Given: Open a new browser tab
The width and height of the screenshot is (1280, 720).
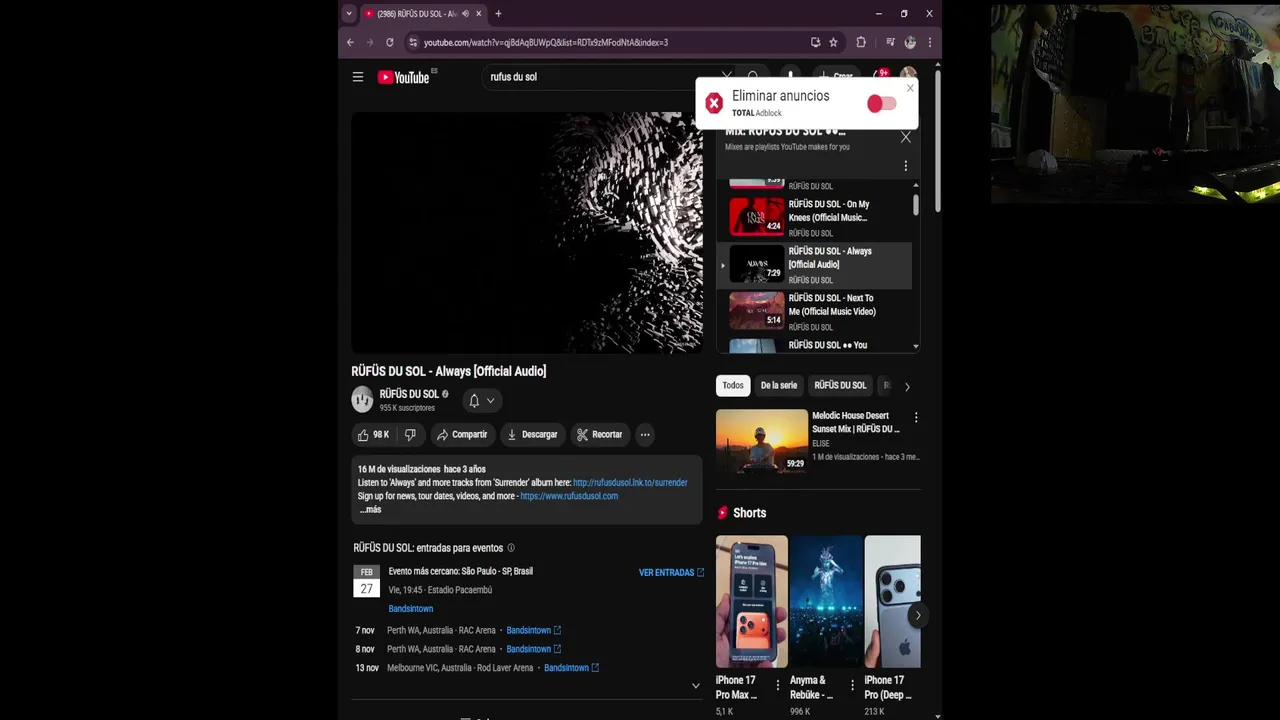Looking at the screenshot, I should click(x=498, y=14).
